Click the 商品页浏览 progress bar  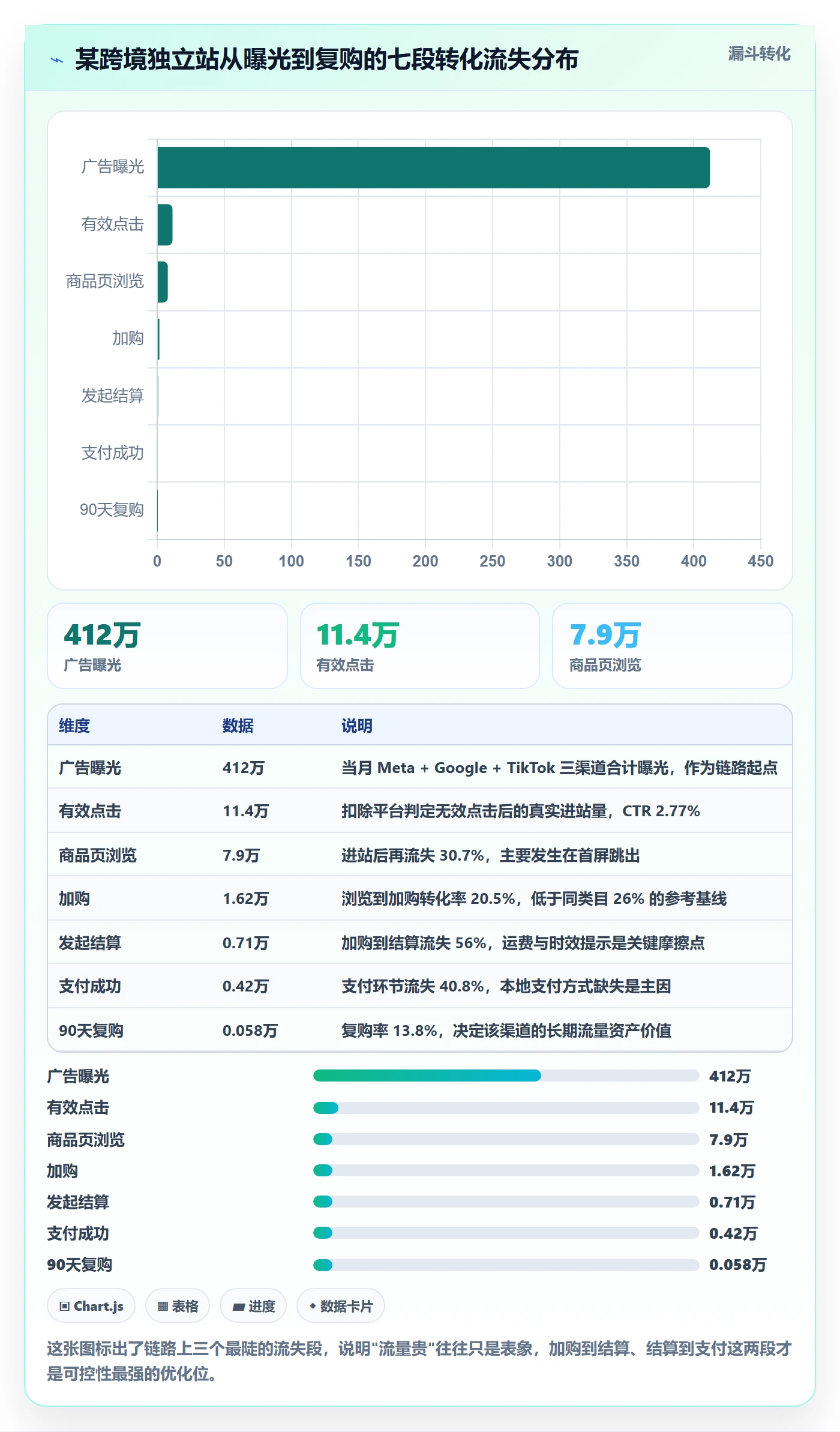coord(506,1139)
